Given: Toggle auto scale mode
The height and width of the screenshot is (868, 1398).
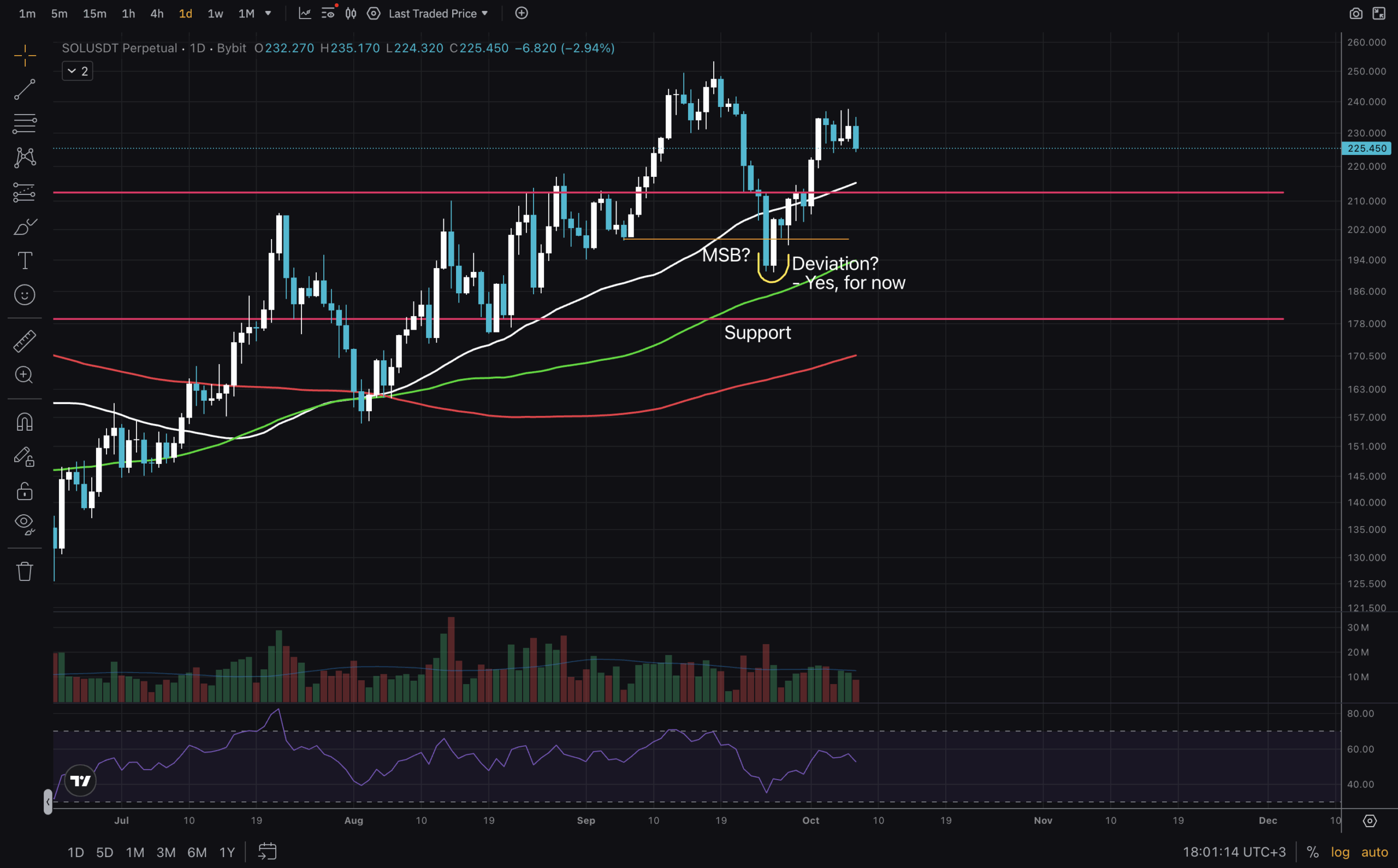Looking at the screenshot, I should click(1375, 852).
